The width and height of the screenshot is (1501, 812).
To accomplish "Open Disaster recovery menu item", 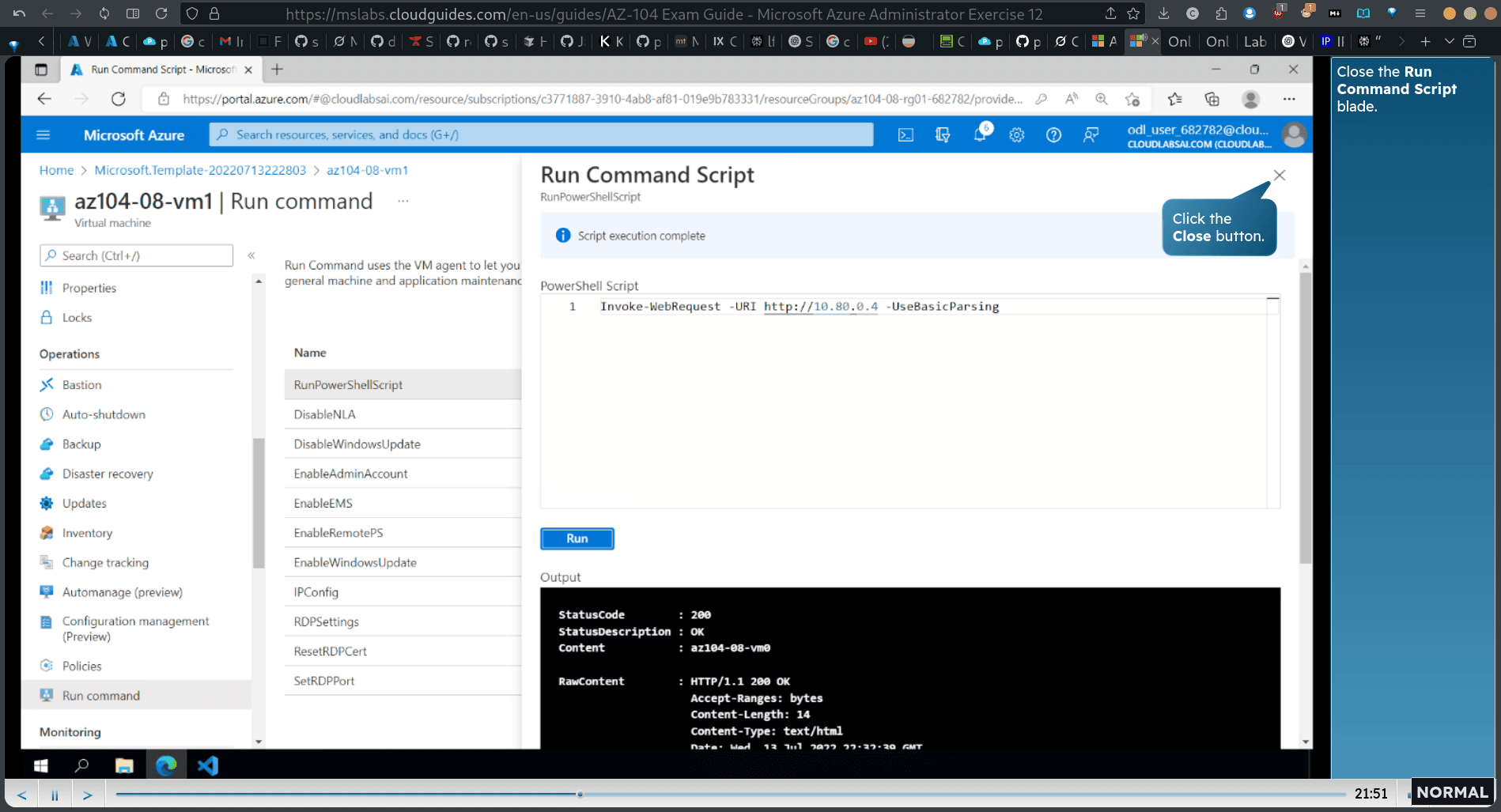I will click(x=108, y=474).
